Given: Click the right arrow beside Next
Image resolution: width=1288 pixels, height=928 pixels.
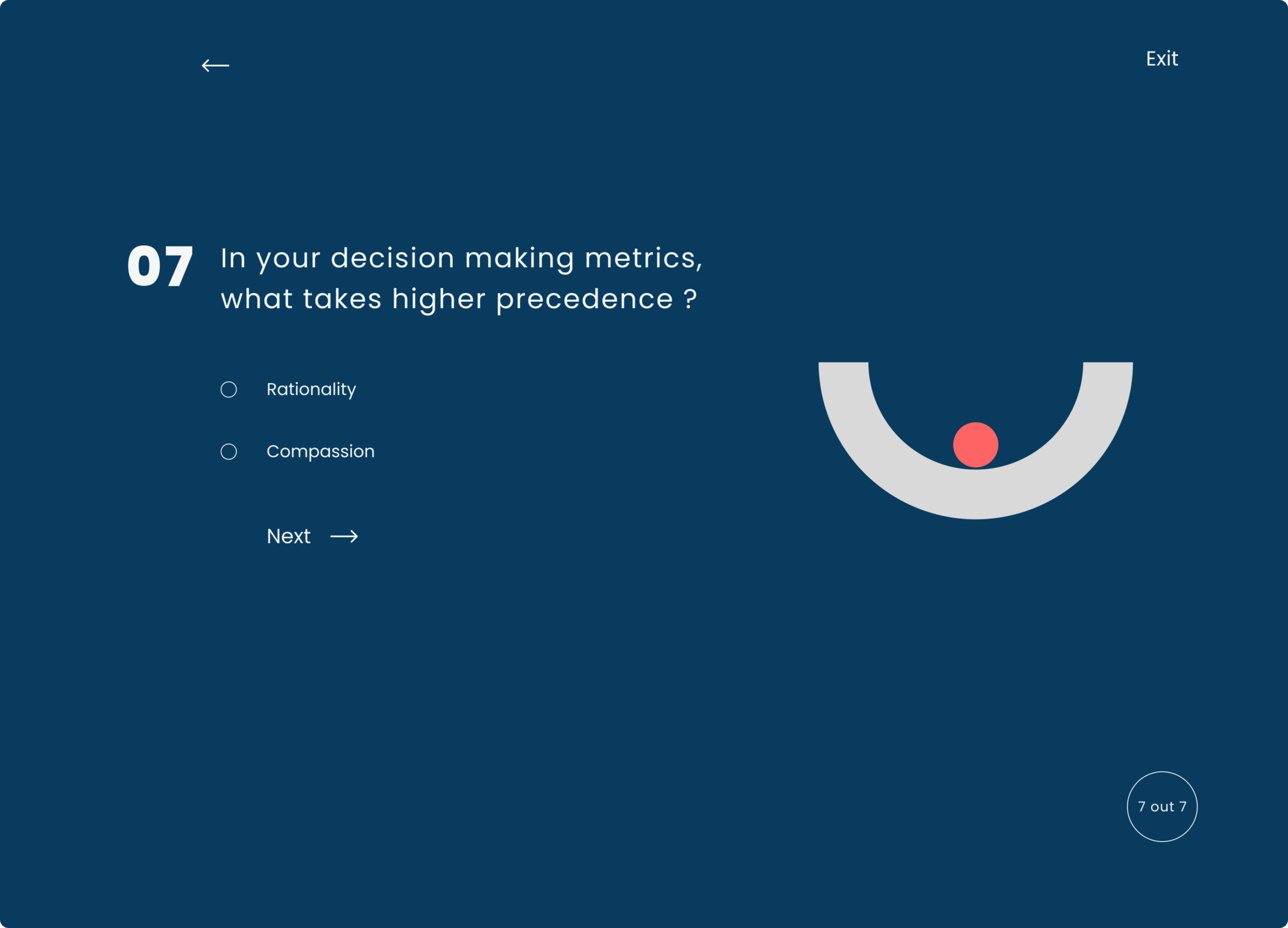Looking at the screenshot, I should pos(344,536).
